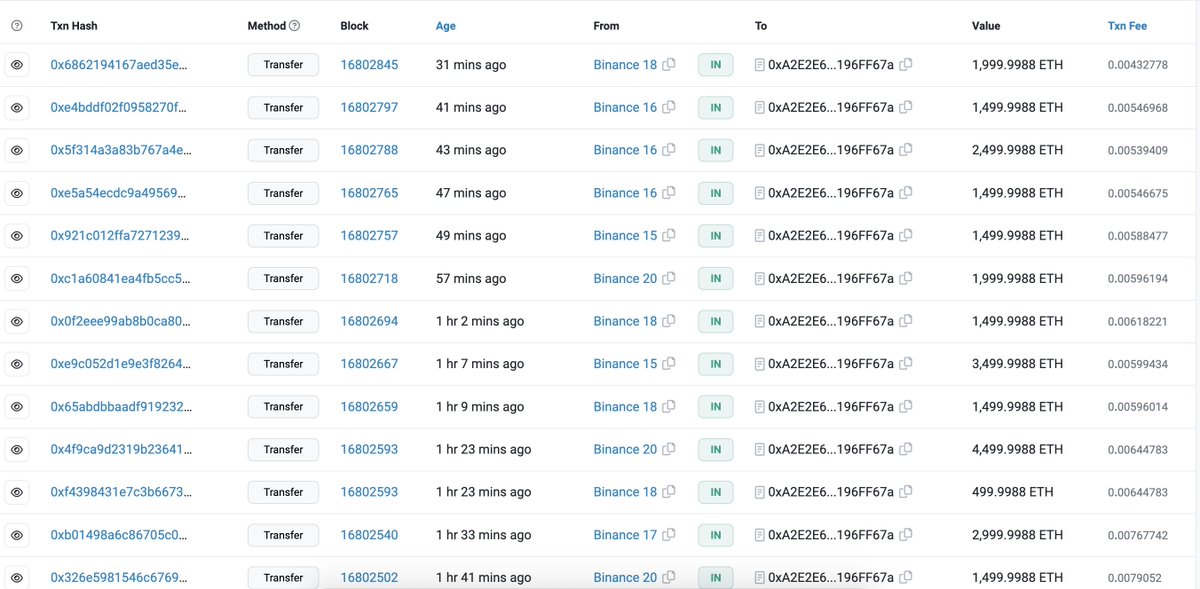Select the 4,499.9988 ETH value
1200x589 pixels.
1017,450
